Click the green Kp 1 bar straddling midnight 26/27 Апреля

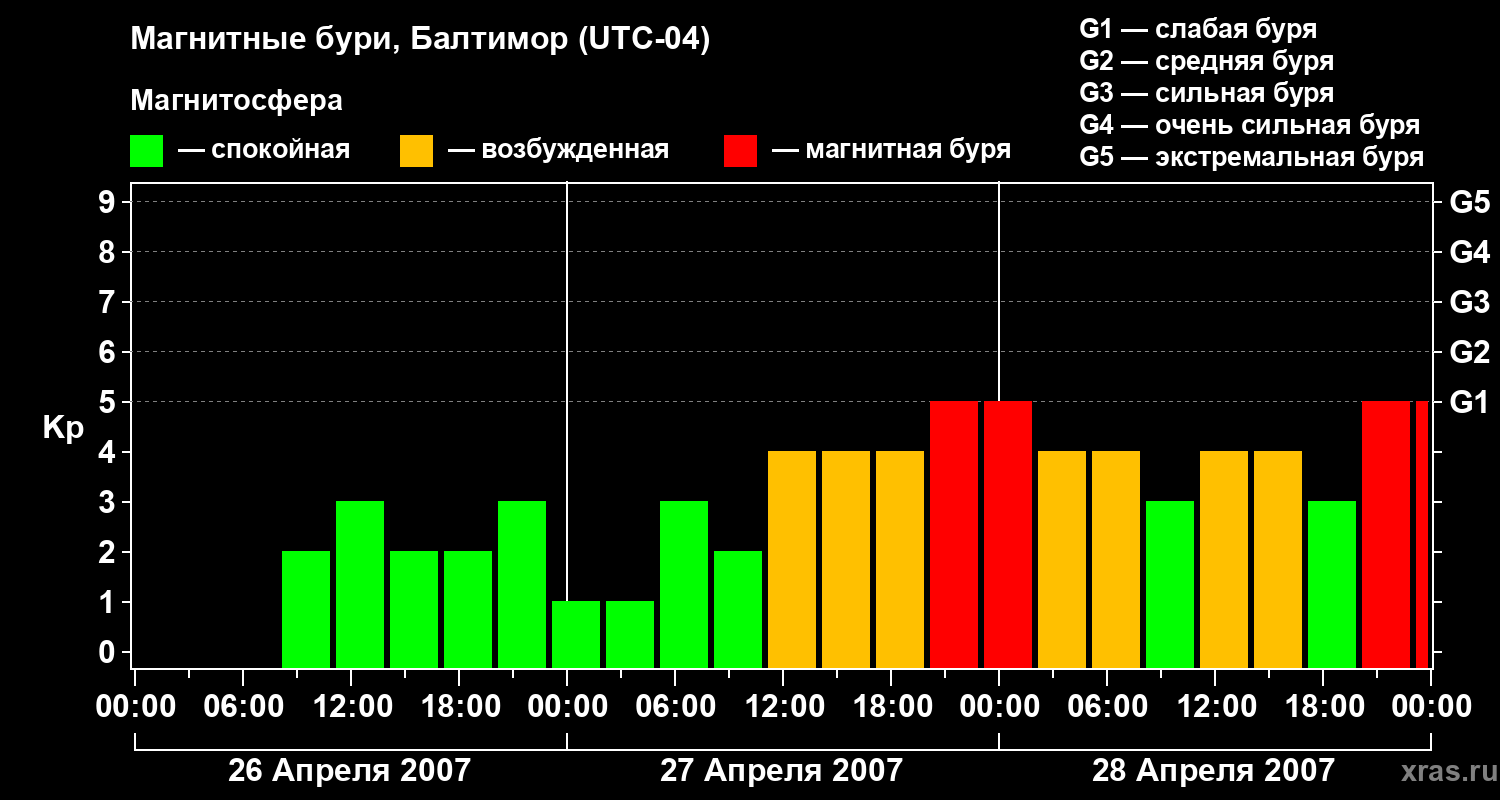click(576, 634)
